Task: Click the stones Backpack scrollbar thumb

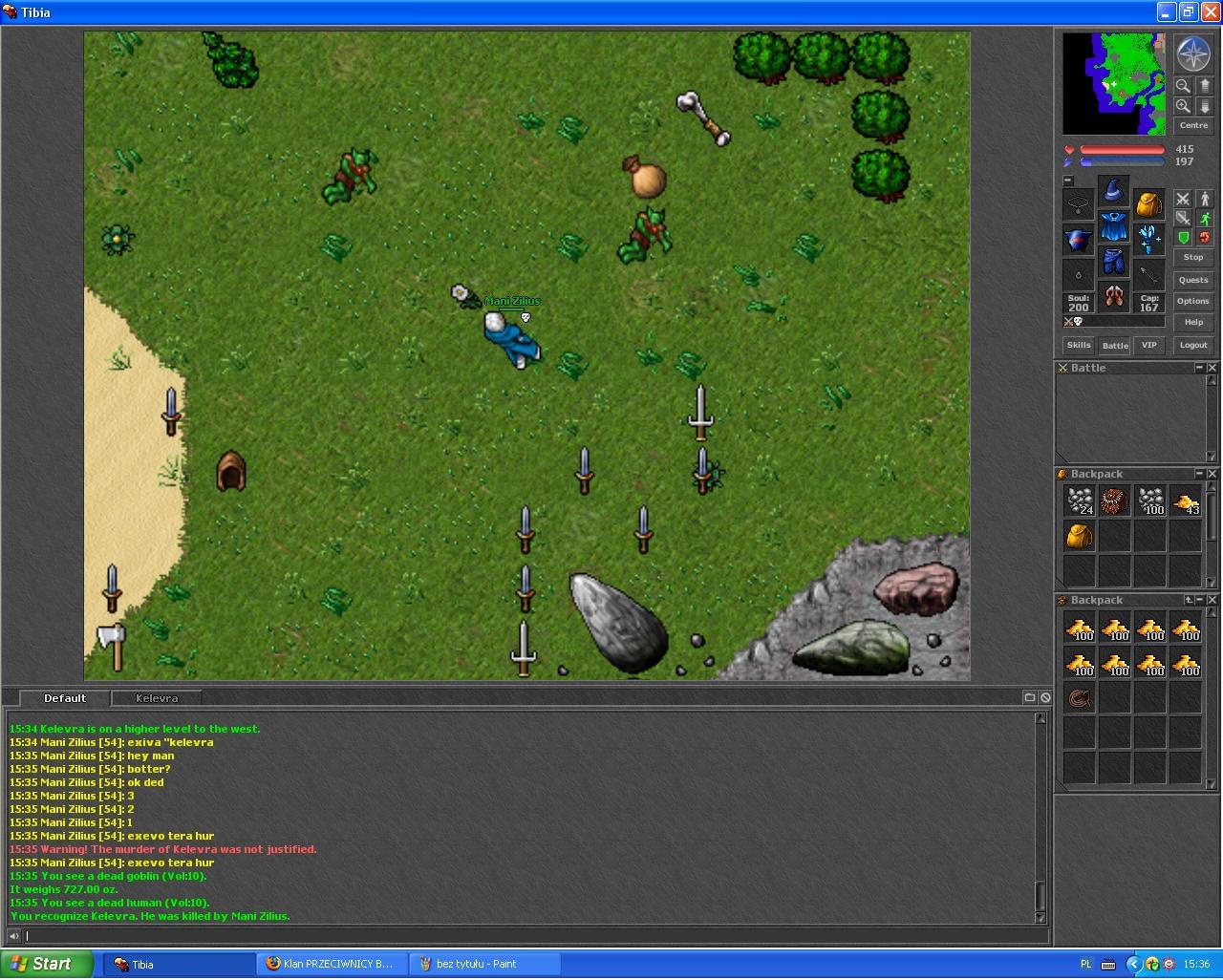Action: 1212,516
